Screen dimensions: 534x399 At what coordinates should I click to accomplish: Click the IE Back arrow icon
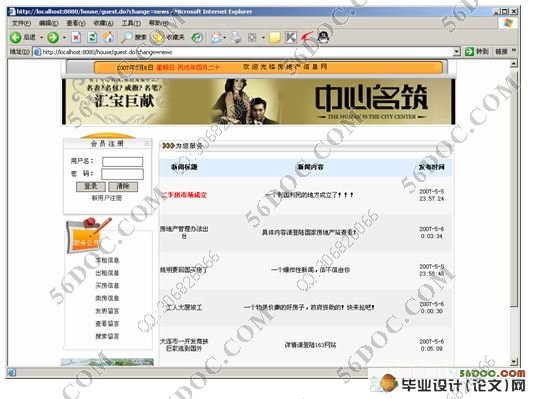tap(15, 37)
